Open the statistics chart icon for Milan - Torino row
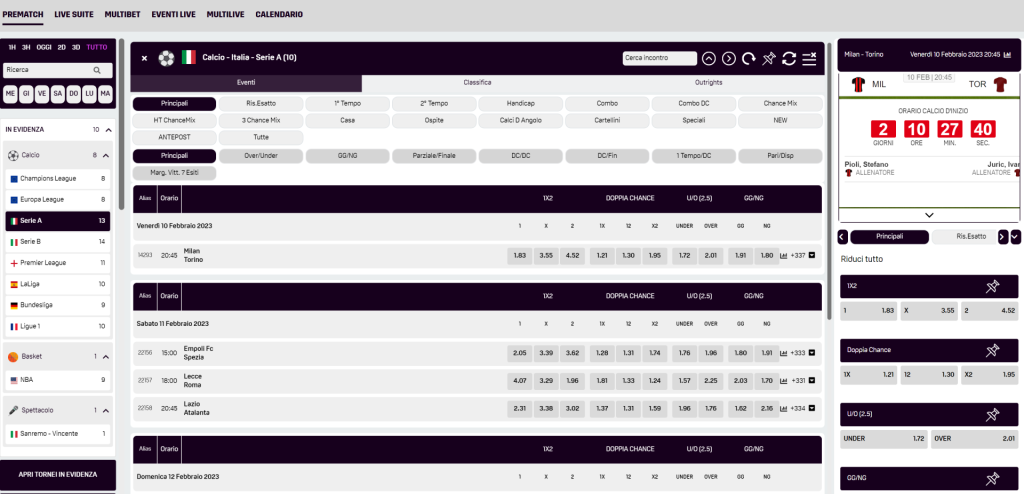This screenshot has height=494, width=1024. coord(784,255)
